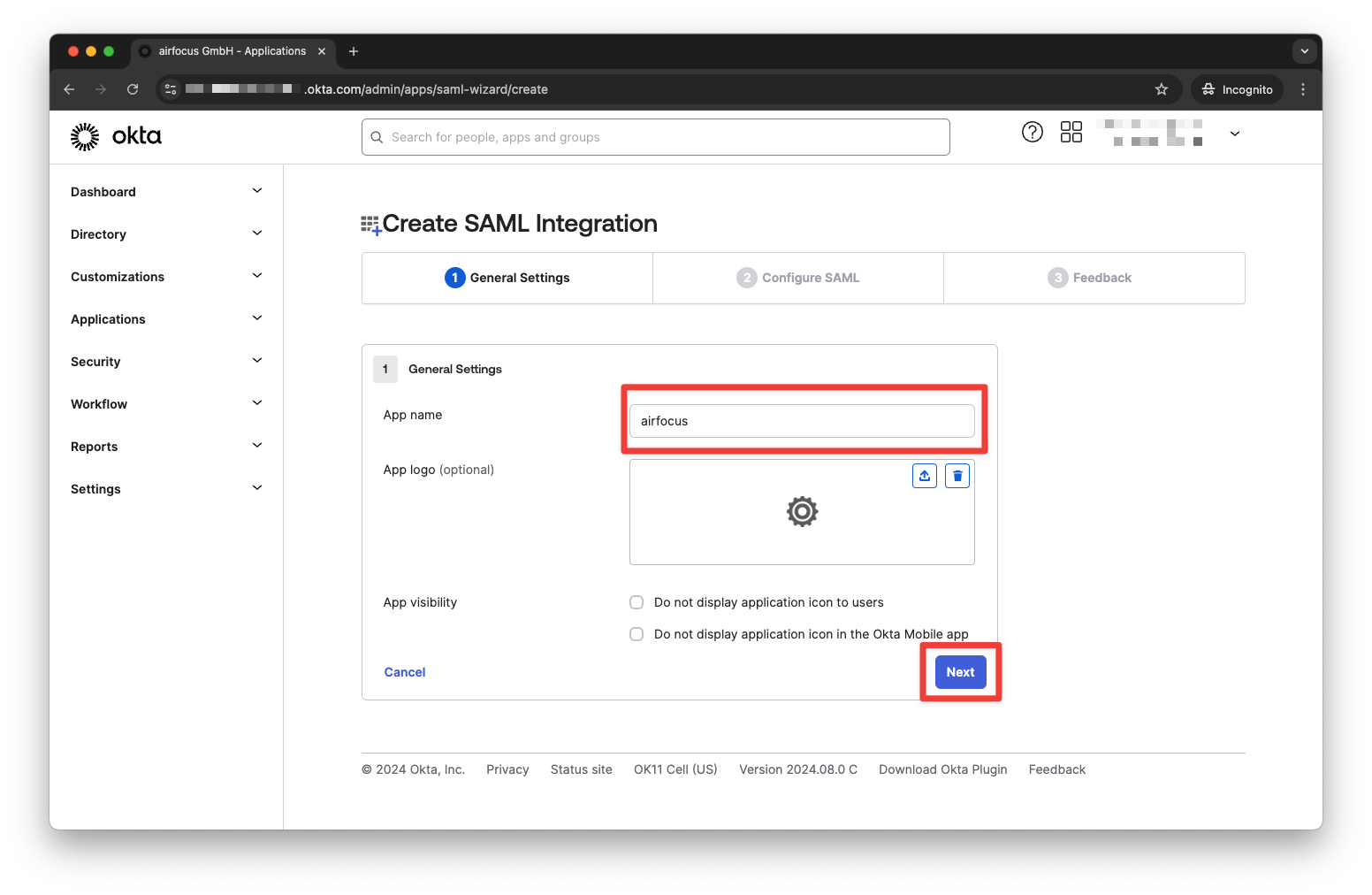This screenshot has height=895, width=1372.
Task: Click the Okta logo in header
Action: [116, 136]
